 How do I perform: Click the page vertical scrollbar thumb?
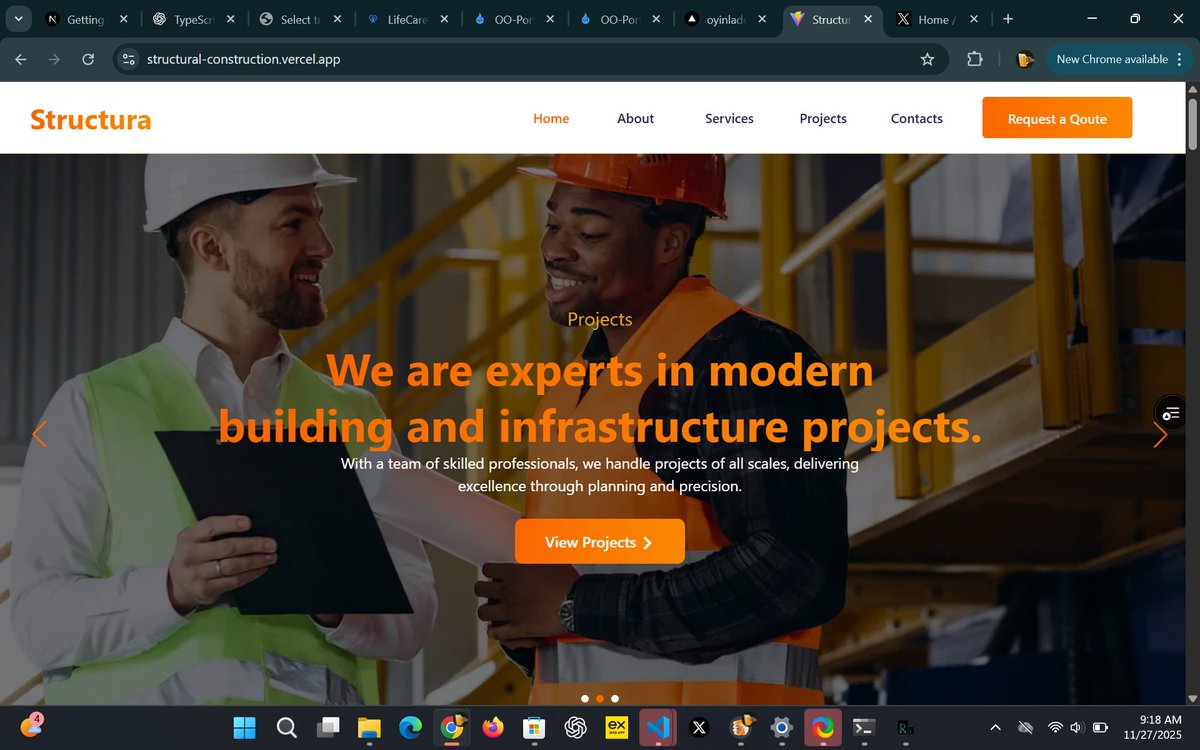tap(1192, 125)
